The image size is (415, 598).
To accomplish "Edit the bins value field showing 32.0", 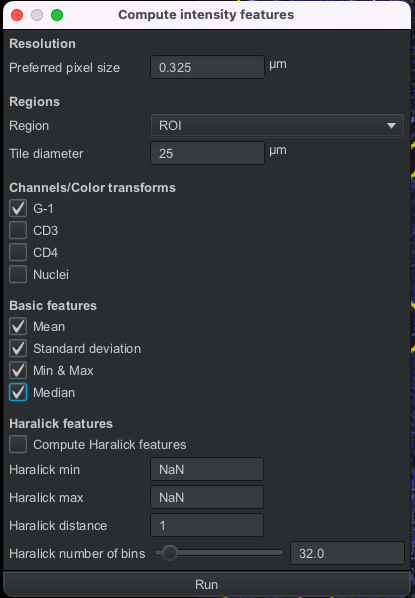I will coord(347,553).
